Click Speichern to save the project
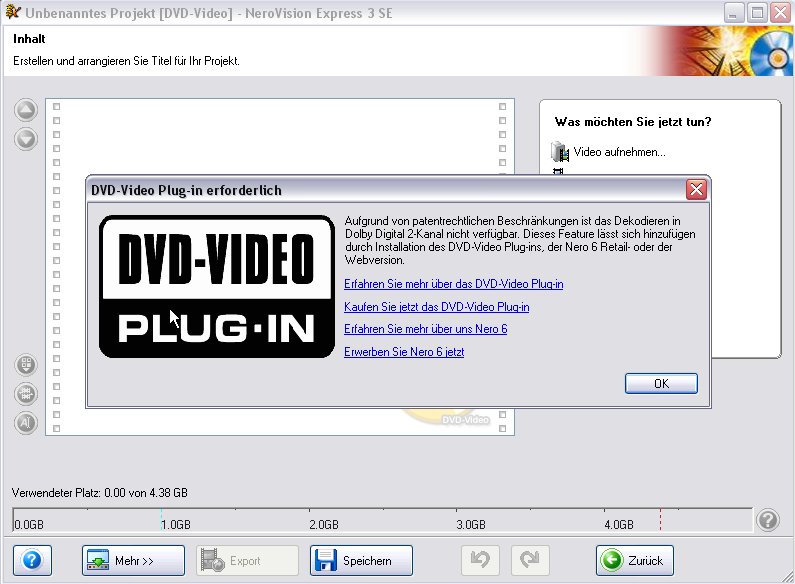Screen dimensions: 795x584 [362, 560]
